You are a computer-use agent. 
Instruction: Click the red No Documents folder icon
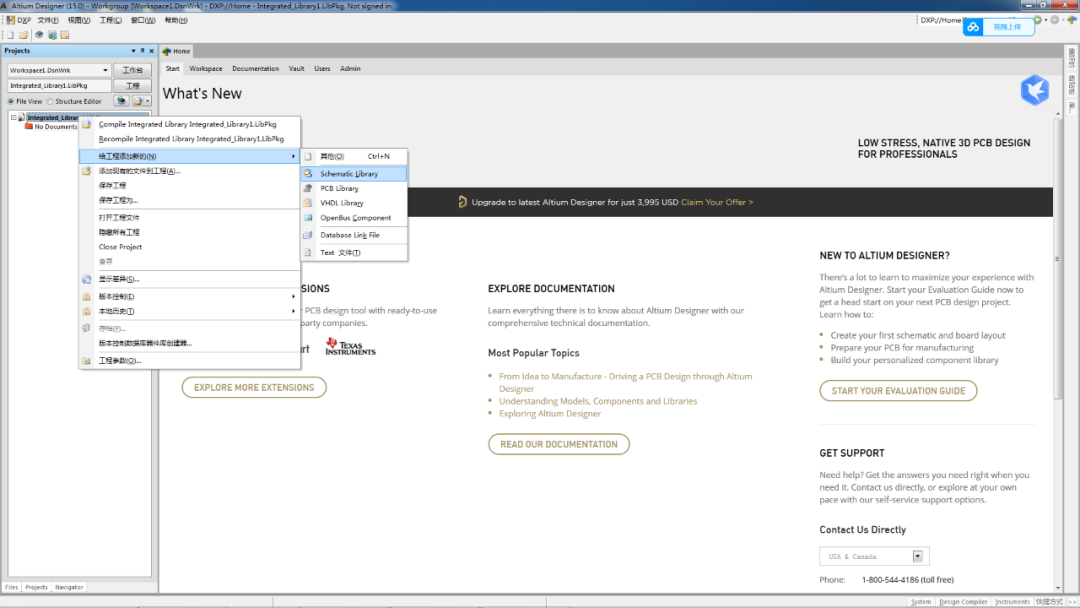[x=29, y=127]
